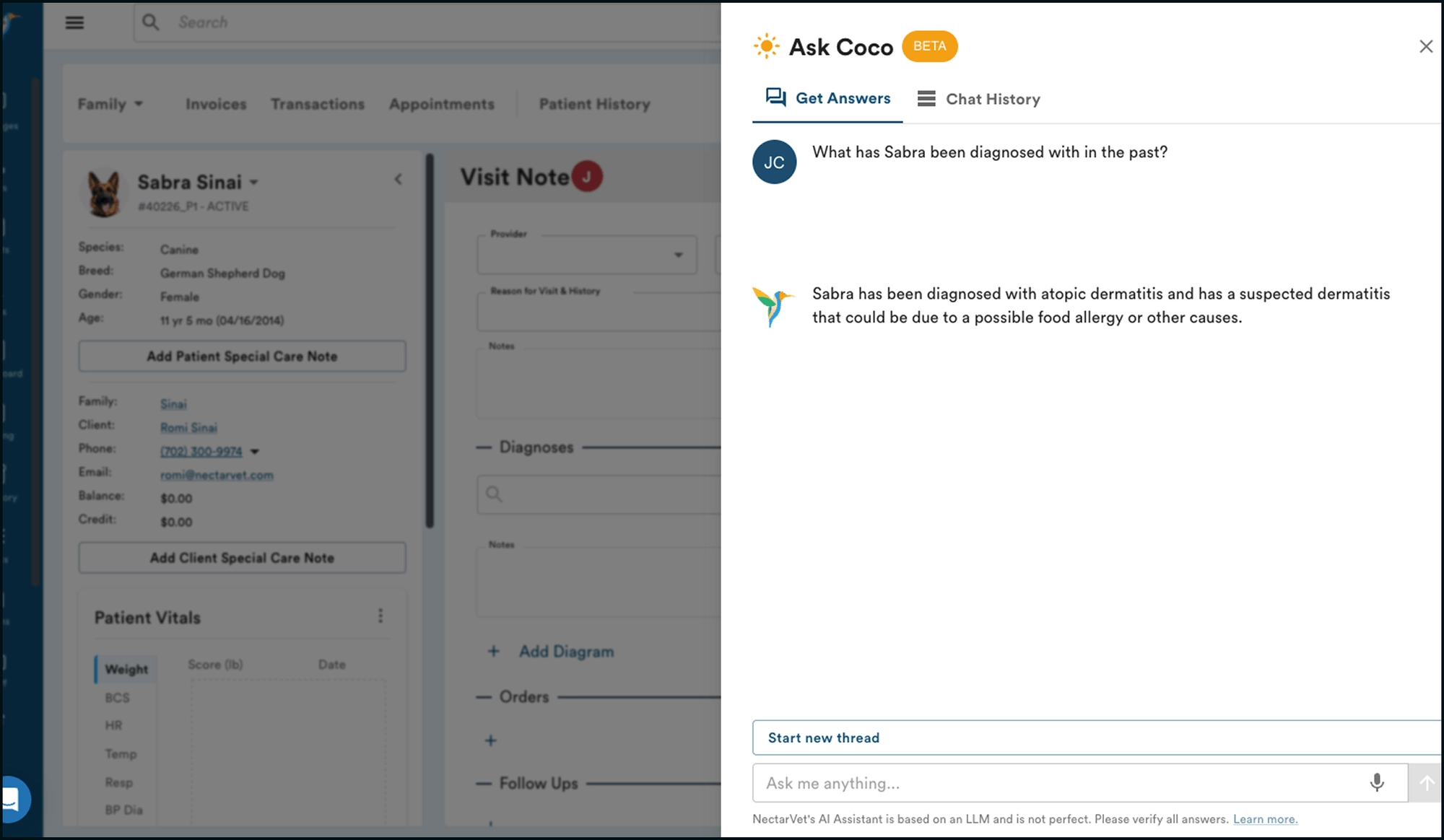Click the search magnifier icon in top bar
The image size is (1444, 840).
pos(150,22)
